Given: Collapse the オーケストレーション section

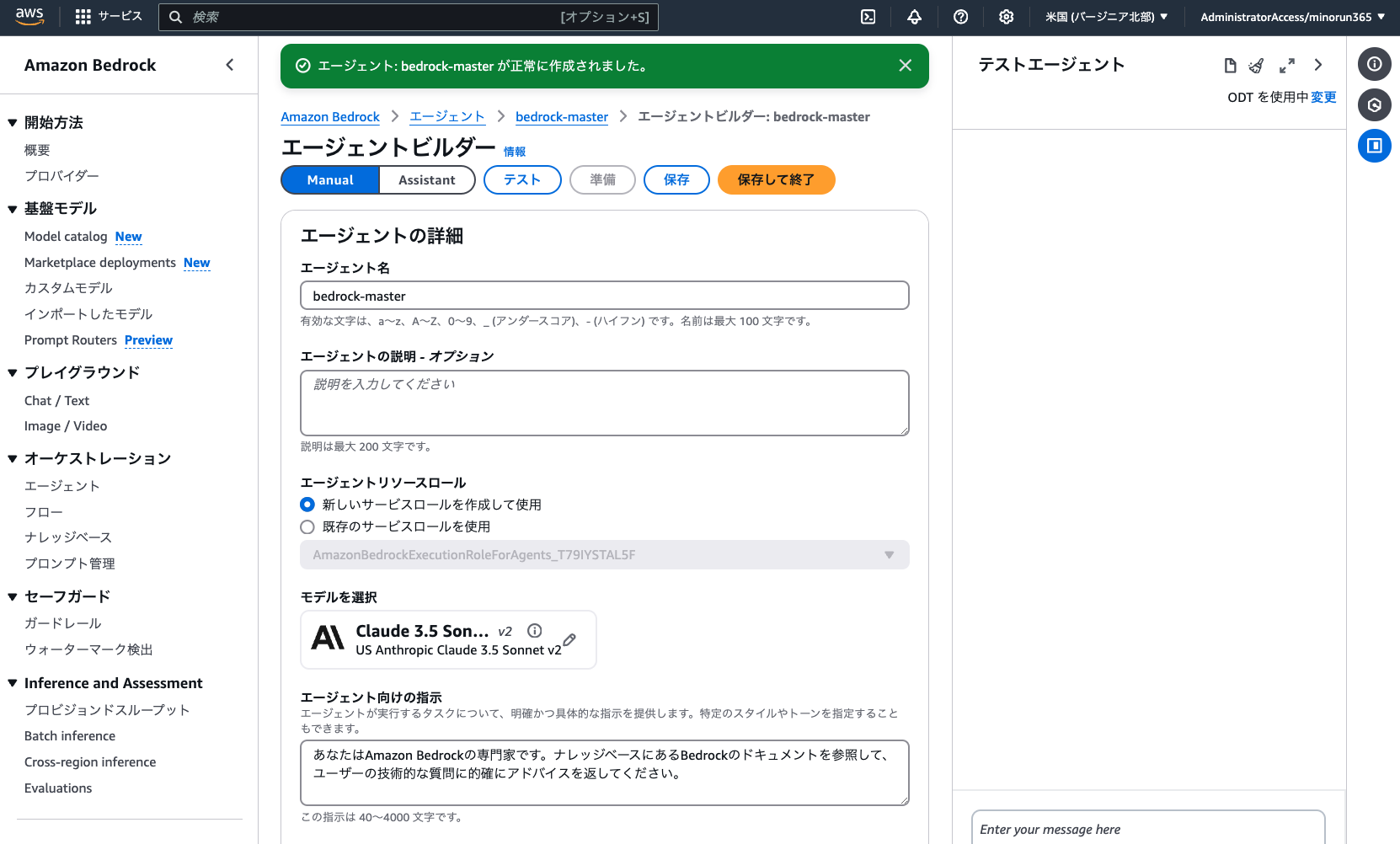Looking at the screenshot, I should pos(13,459).
